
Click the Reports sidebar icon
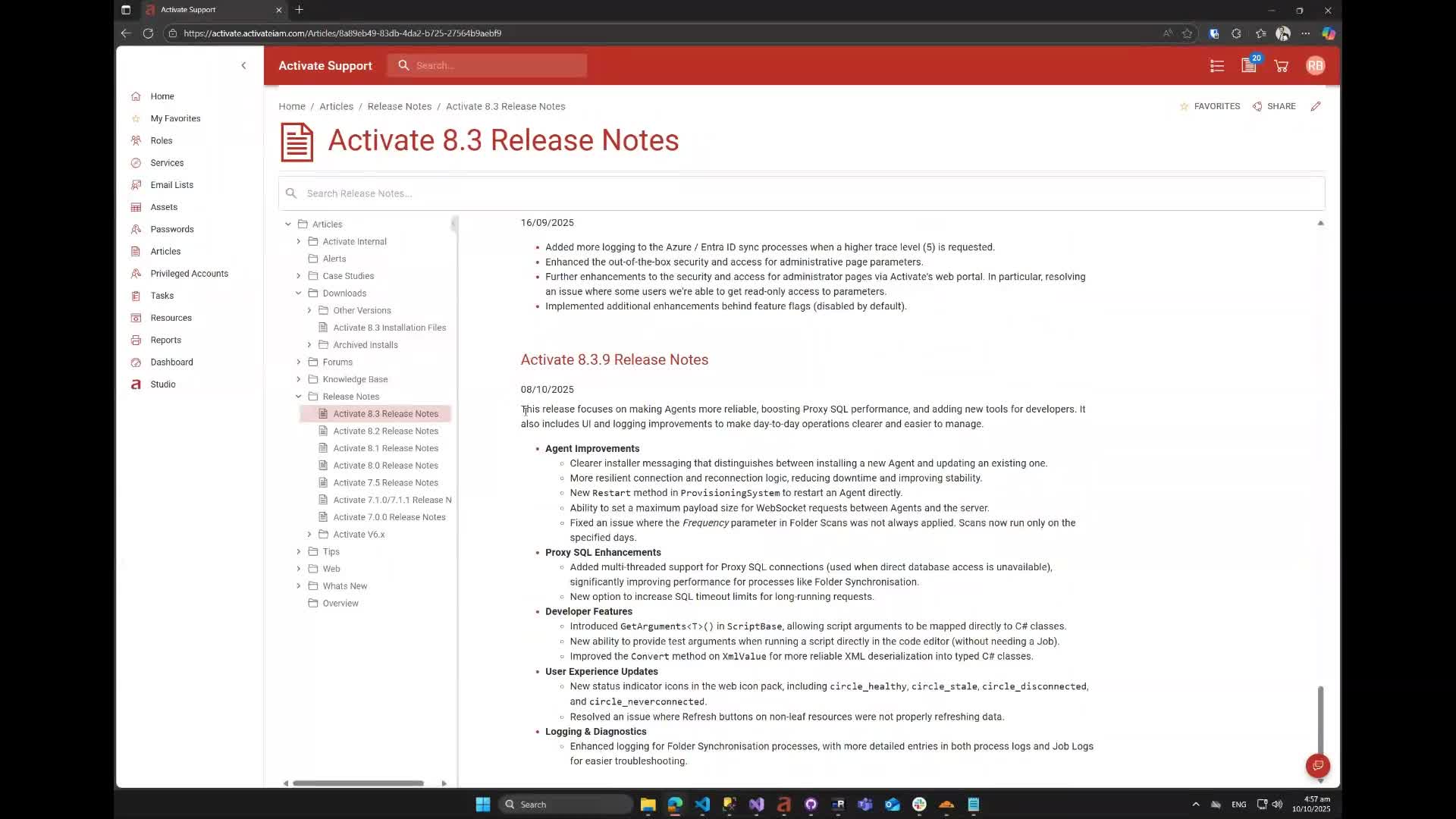point(136,340)
